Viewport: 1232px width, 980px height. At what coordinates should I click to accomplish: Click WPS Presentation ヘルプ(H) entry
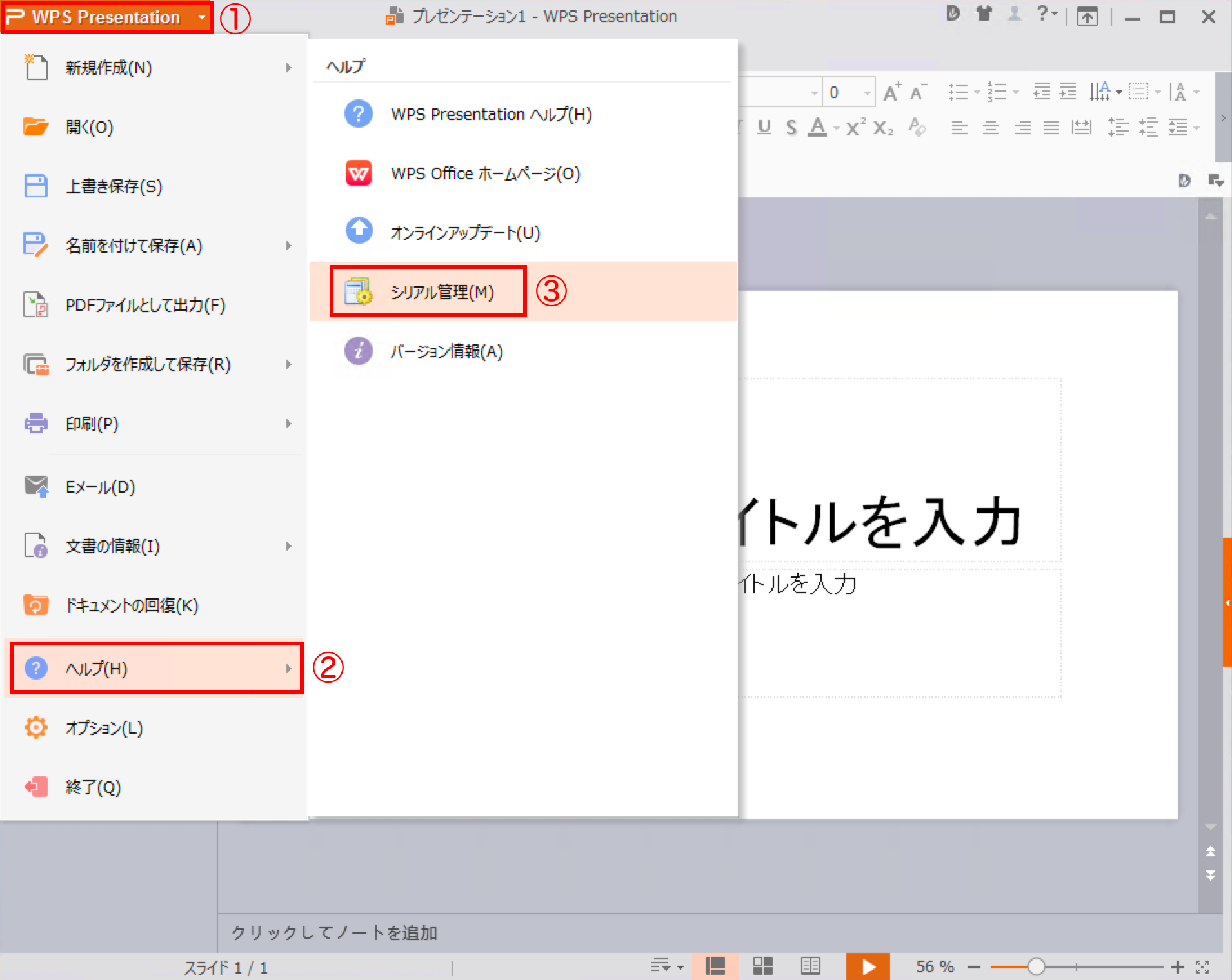tap(523, 114)
